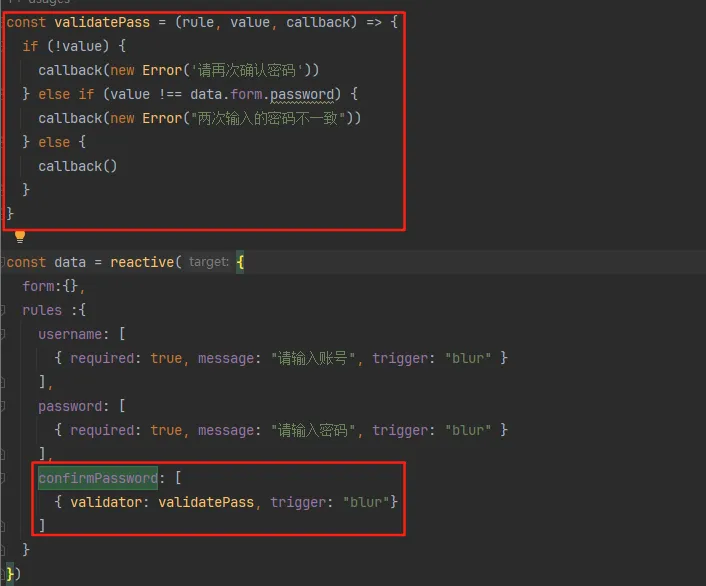Click the 'reactive' function name
The image size is (706, 586).
[x=142, y=262]
